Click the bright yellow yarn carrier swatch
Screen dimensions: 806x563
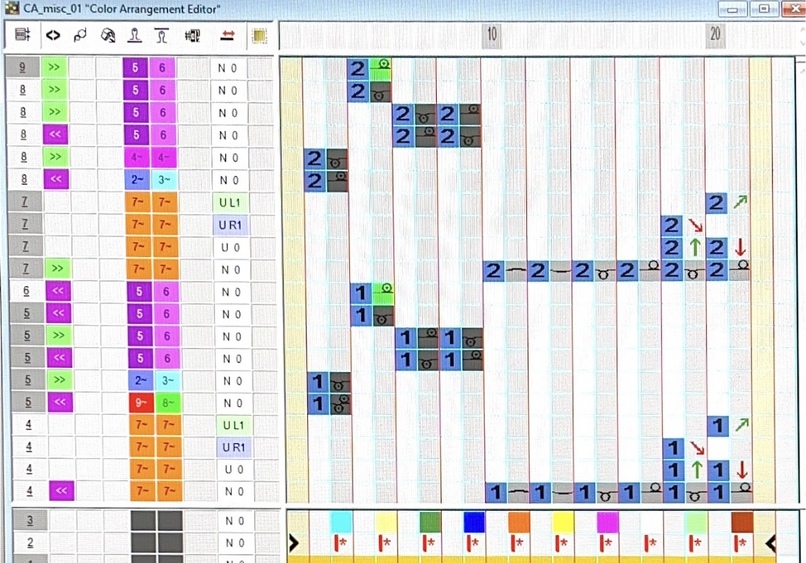click(563, 521)
